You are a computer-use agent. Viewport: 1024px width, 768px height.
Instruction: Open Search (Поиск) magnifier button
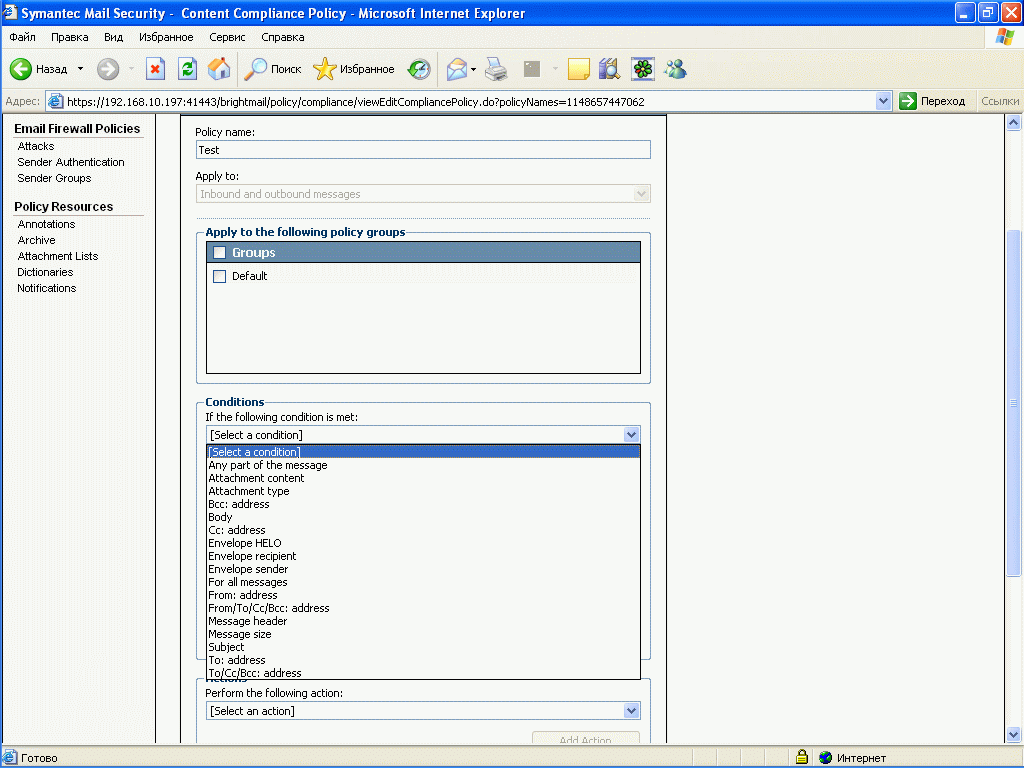point(272,69)
